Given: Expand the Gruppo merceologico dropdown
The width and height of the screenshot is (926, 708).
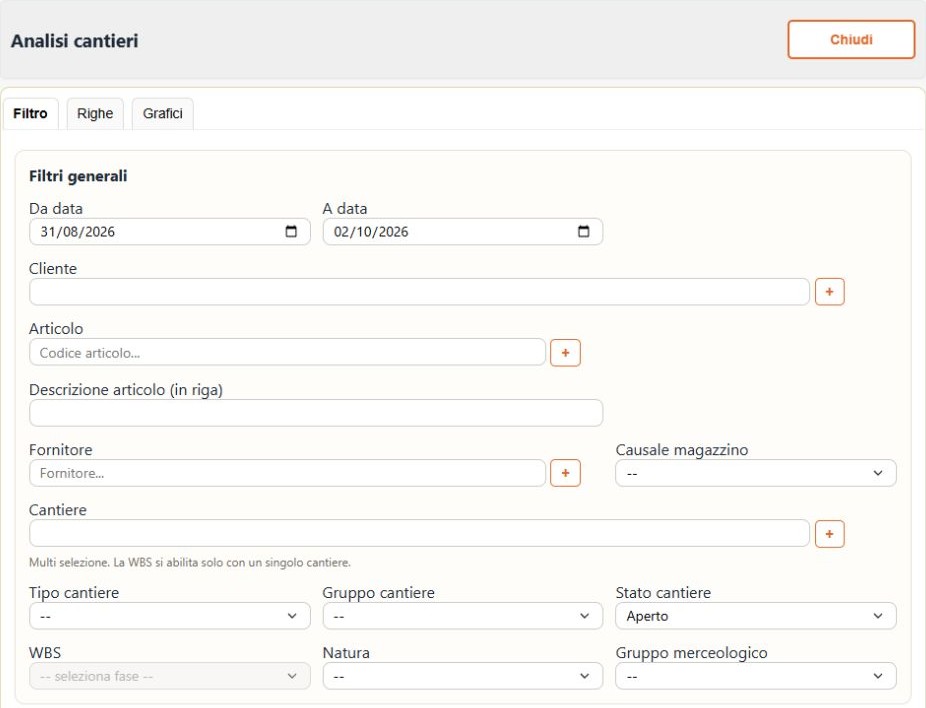Looking at the screenshot, I should pyautogui.click(x=756, y=676).
